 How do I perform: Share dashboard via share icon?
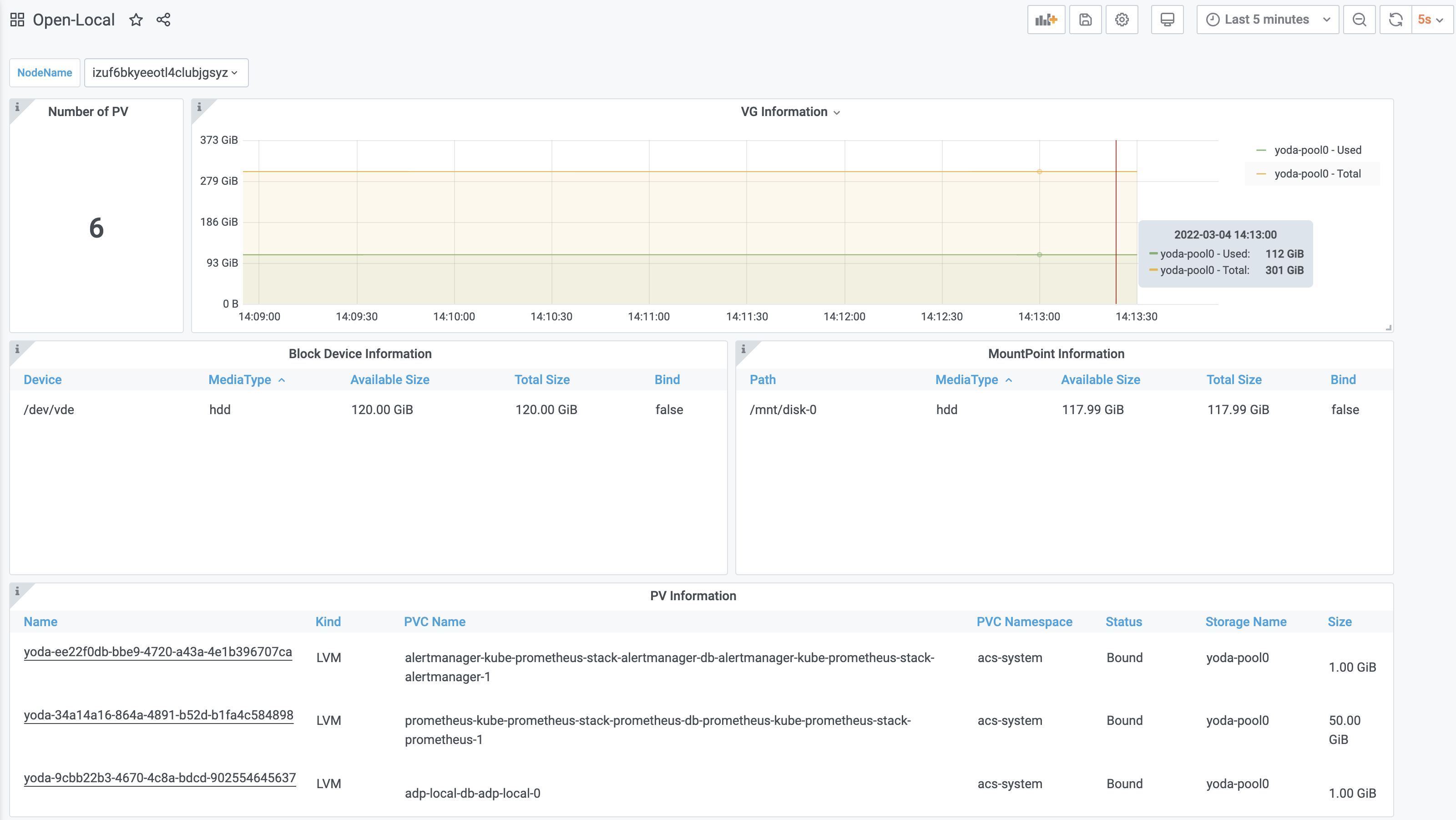point(163,20)
